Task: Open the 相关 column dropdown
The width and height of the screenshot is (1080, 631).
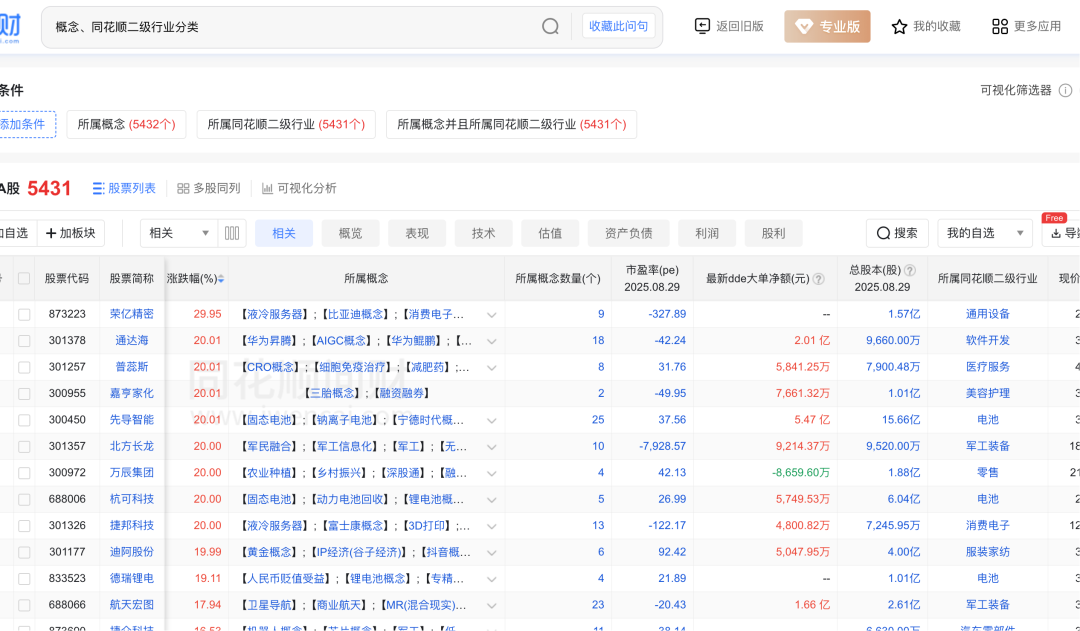Action: point(179,233)
